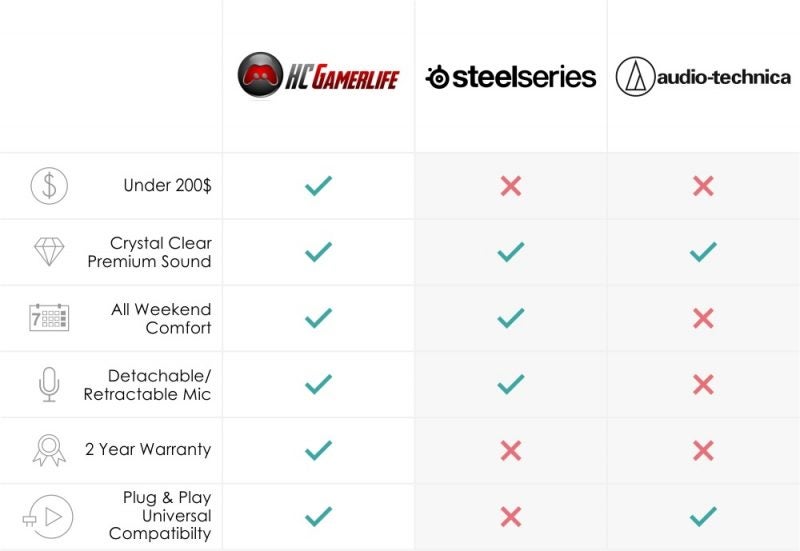The height and width of the screenshot is (551, 800).
Task: Click the Audio-Technica logo
Action: tap(703, 77)
